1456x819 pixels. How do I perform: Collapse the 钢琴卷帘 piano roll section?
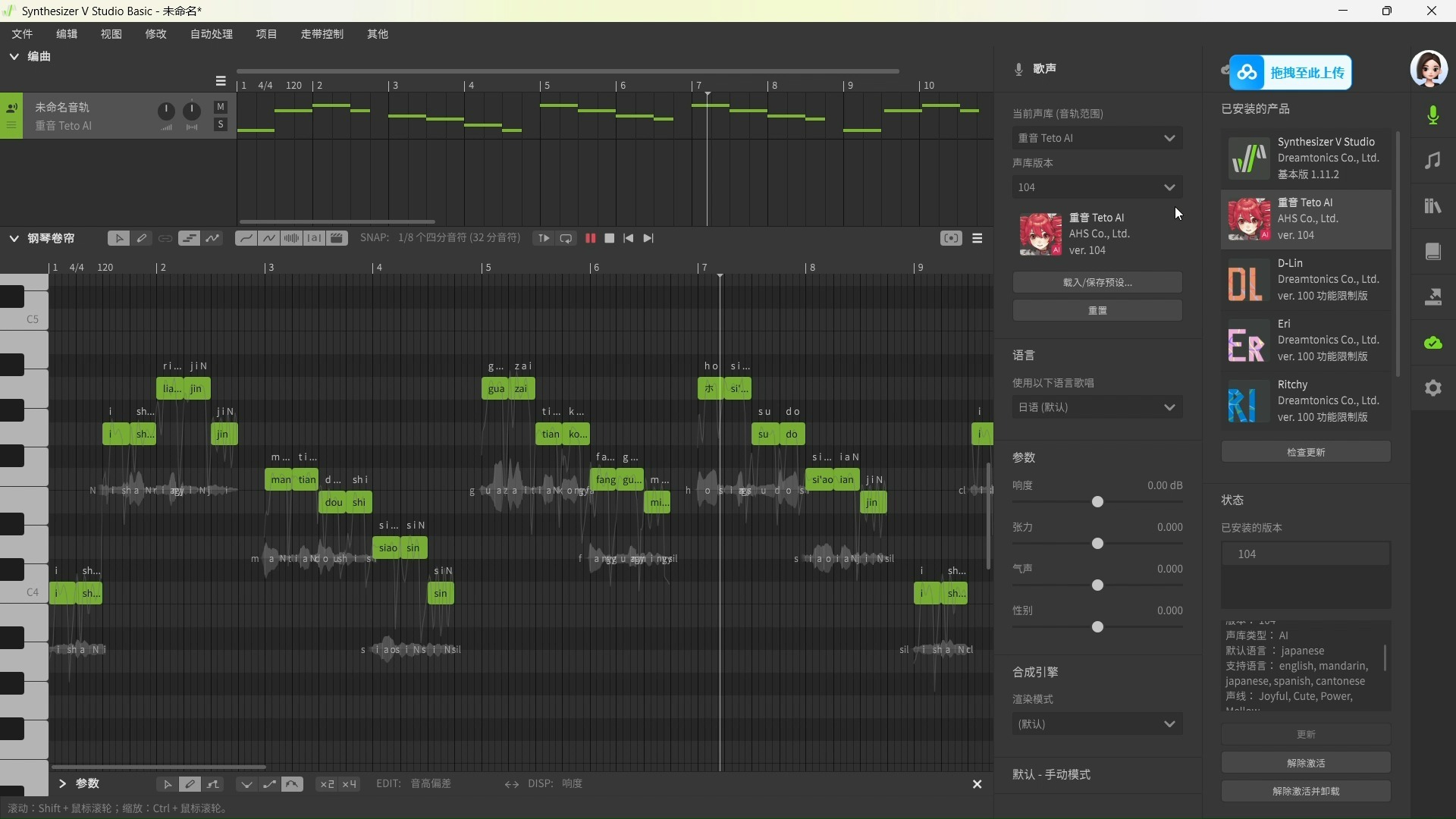pyautogui.click(x=14, y=238)
